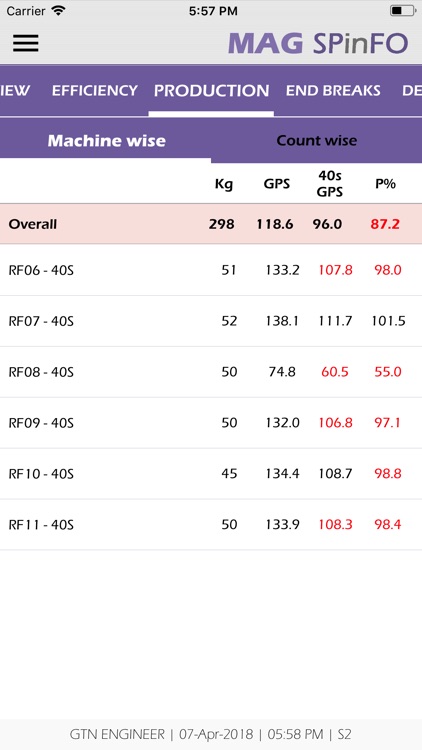Screen dimensions: 422x750
Task: Select the Overall summary row
Action: [x=211, y=224]
